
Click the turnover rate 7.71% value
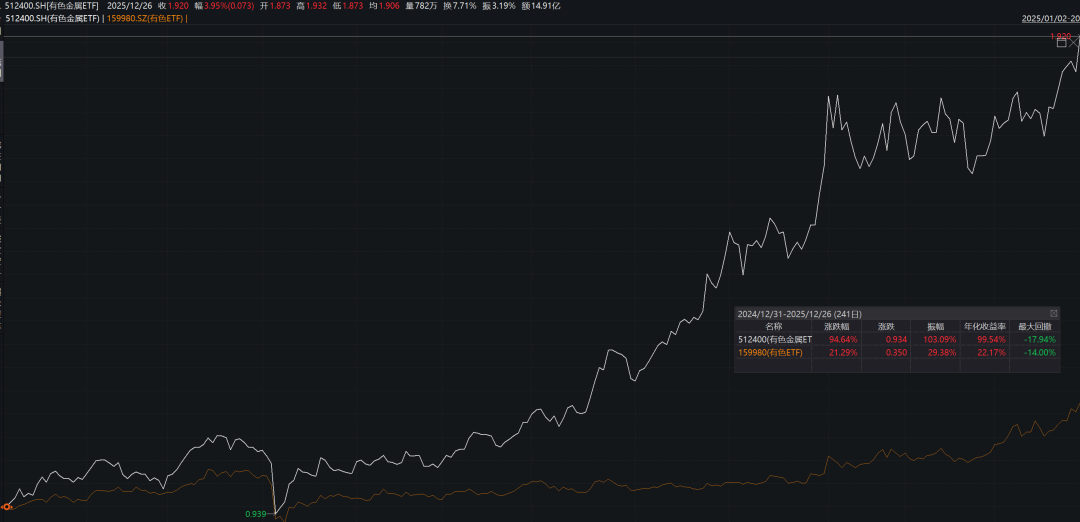[464, 6]
